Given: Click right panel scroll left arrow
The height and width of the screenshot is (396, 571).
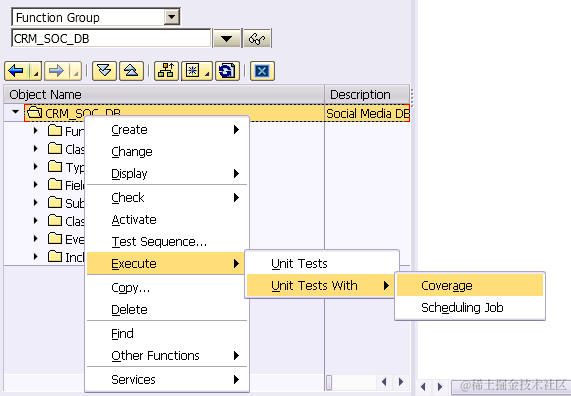Looking at the screenshot, I should [x=423, y=386].
